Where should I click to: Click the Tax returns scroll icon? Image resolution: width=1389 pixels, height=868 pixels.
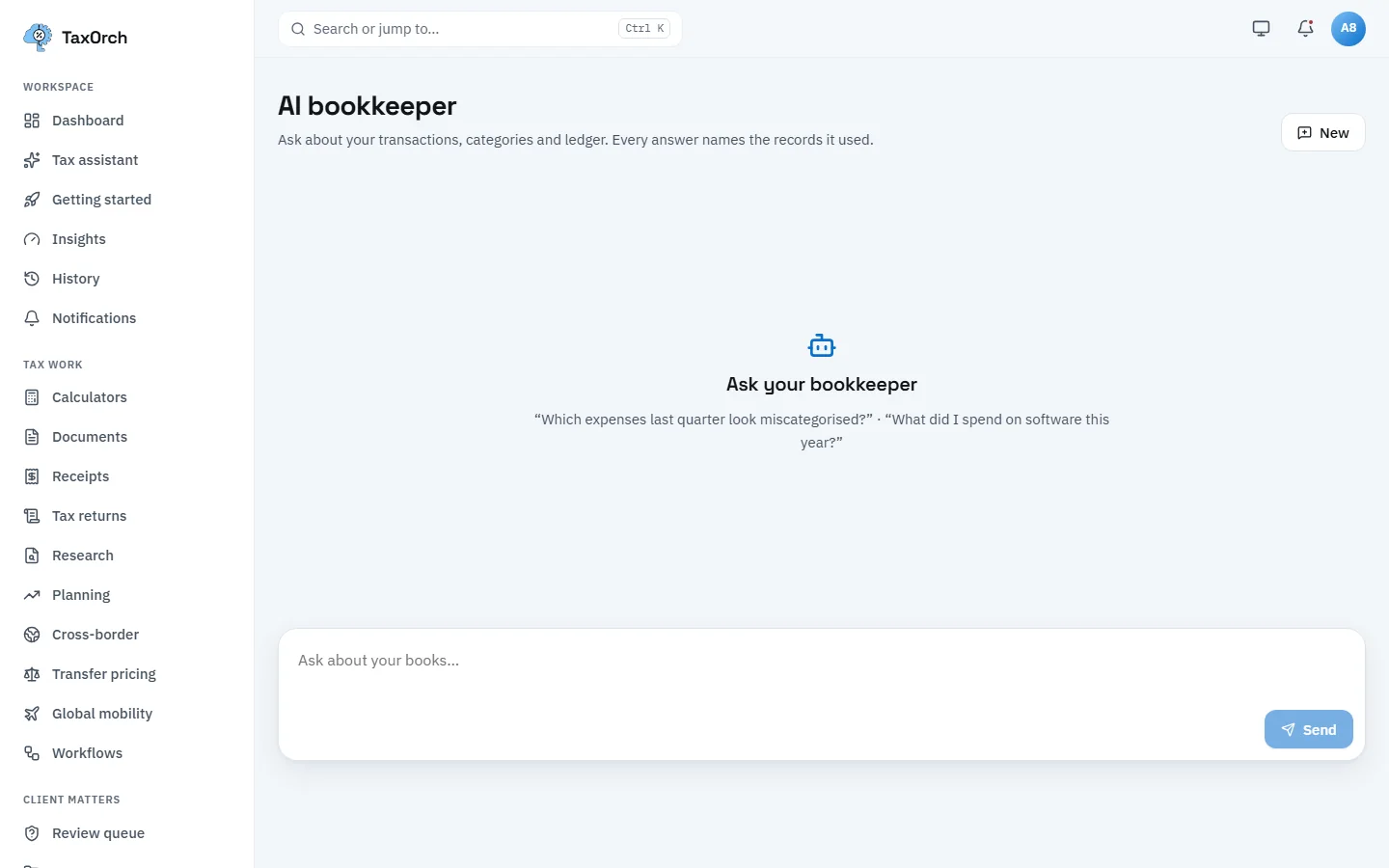pyautogui.click(x=32, y=516)
